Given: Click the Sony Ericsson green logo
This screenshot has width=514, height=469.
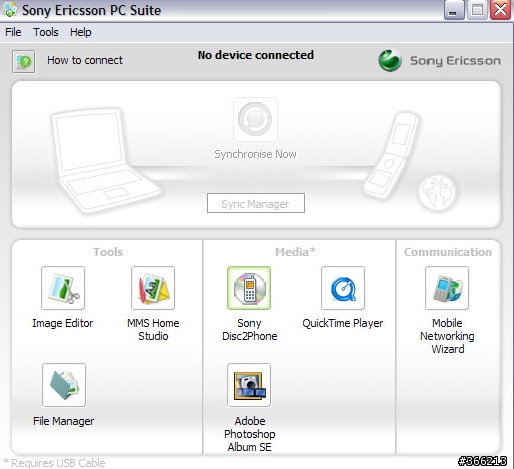Looking at the screenshot, I should [390, 60].
